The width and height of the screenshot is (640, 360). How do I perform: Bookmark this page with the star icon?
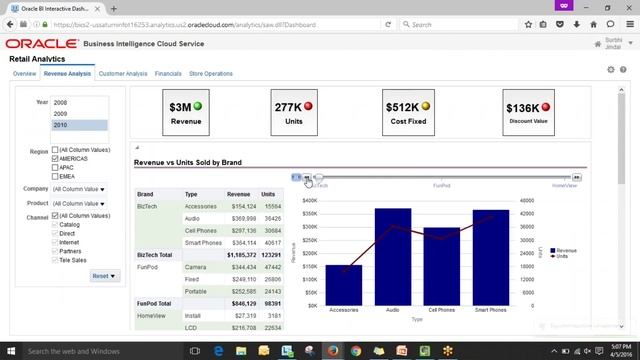click(528, 24)
